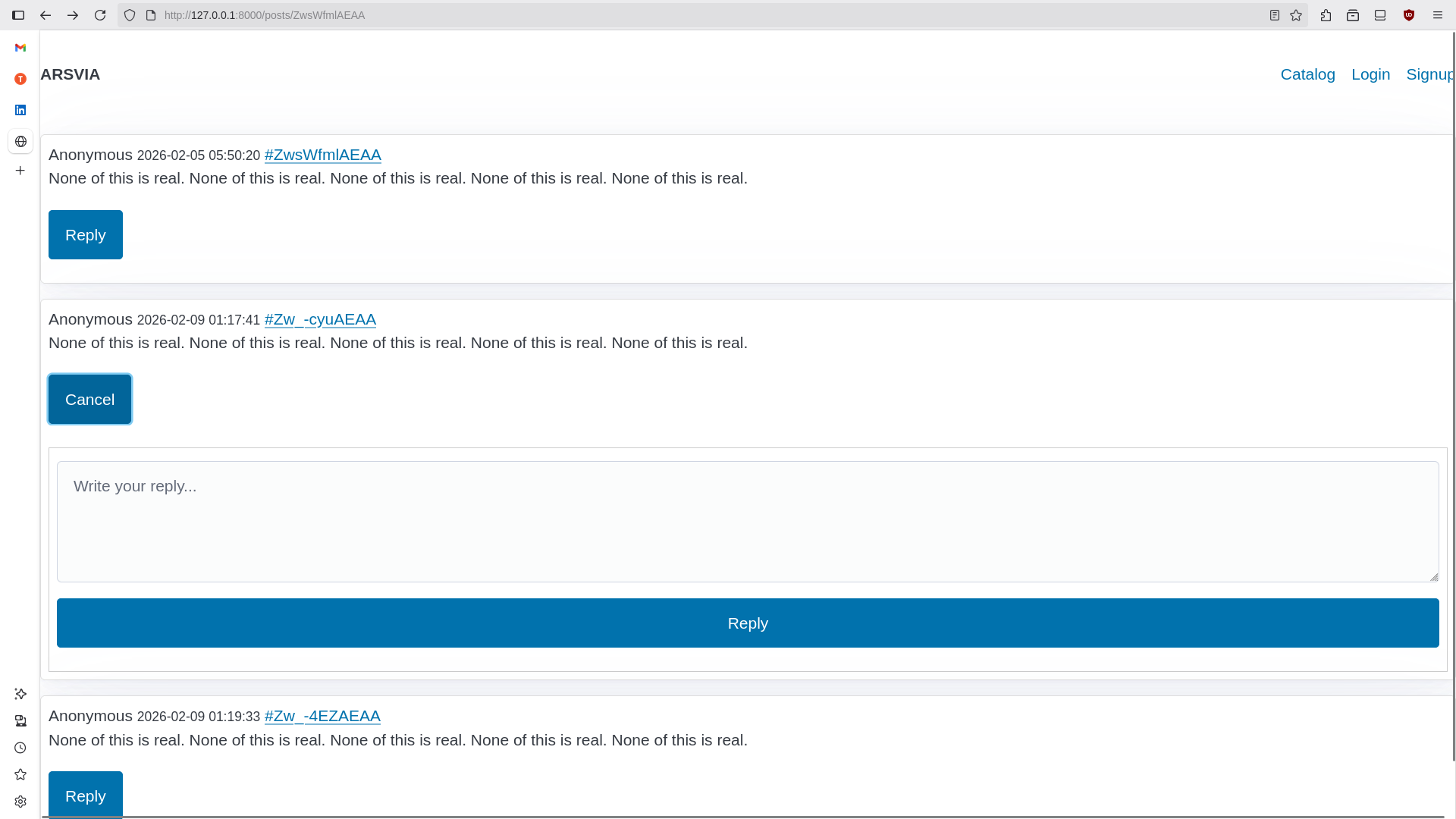1456x819 pixels.
Task: Add a new sidebar tool with plus
Action: coord(20,171)
